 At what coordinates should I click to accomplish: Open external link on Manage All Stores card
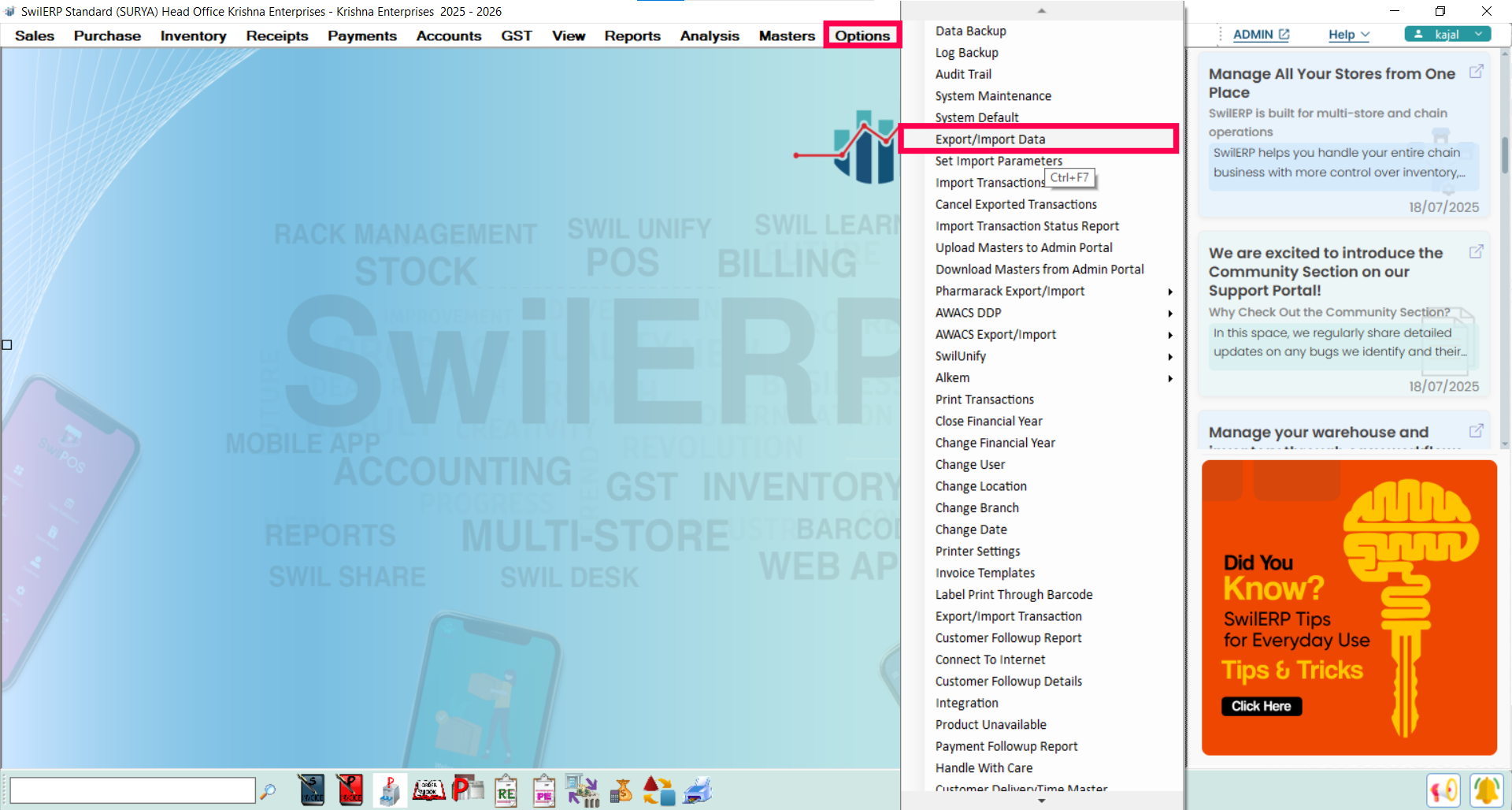(x=1476, y=72)
